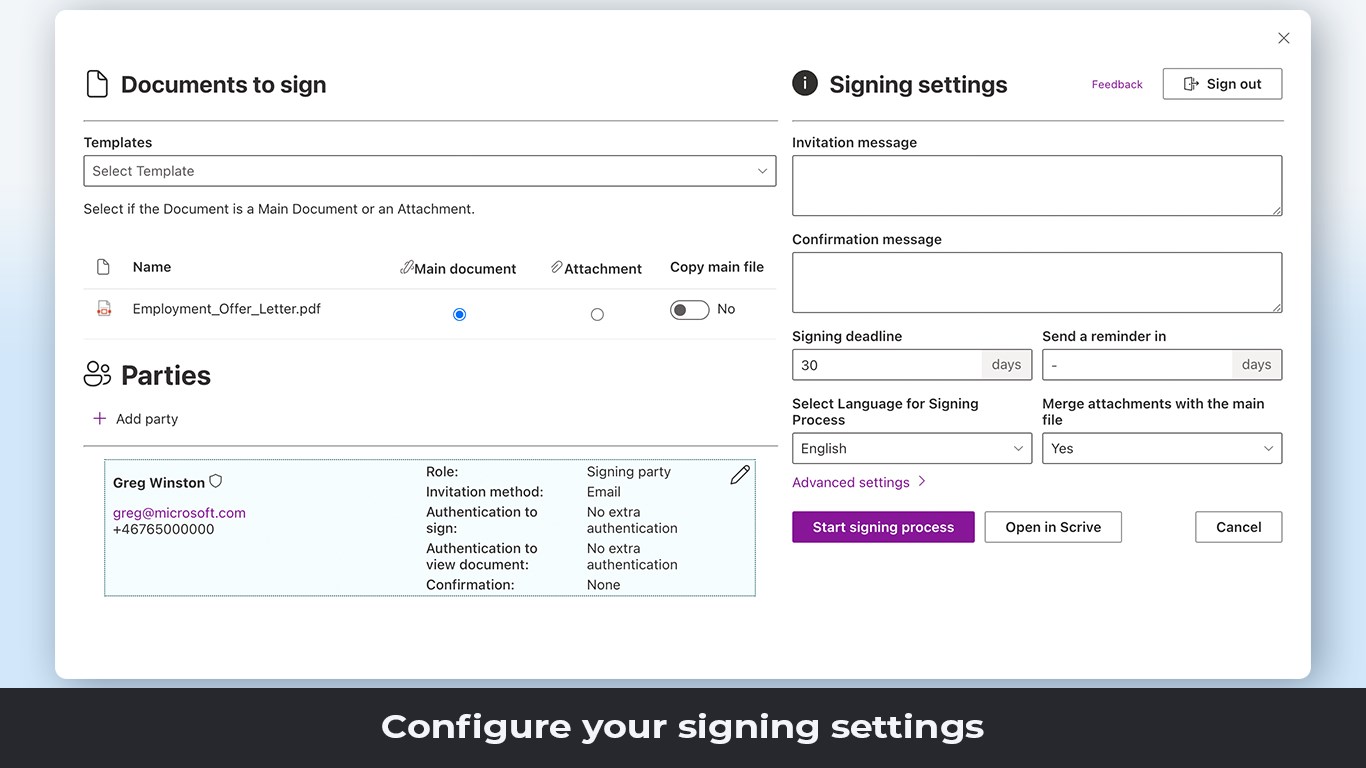Open the signing language dropdown showing English

(x=911, y=449)
